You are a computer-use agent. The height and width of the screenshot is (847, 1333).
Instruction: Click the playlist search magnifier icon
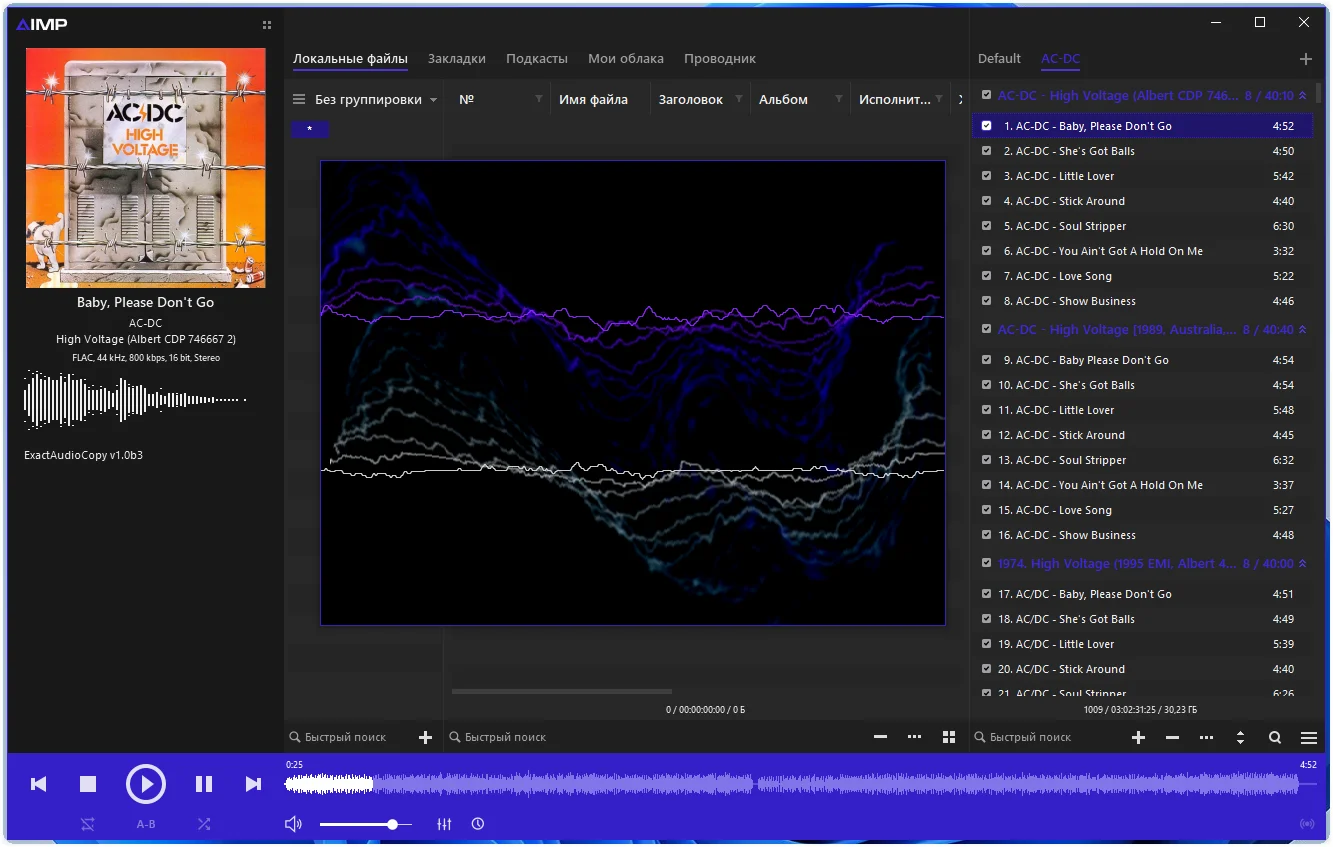coord(1275,738)
